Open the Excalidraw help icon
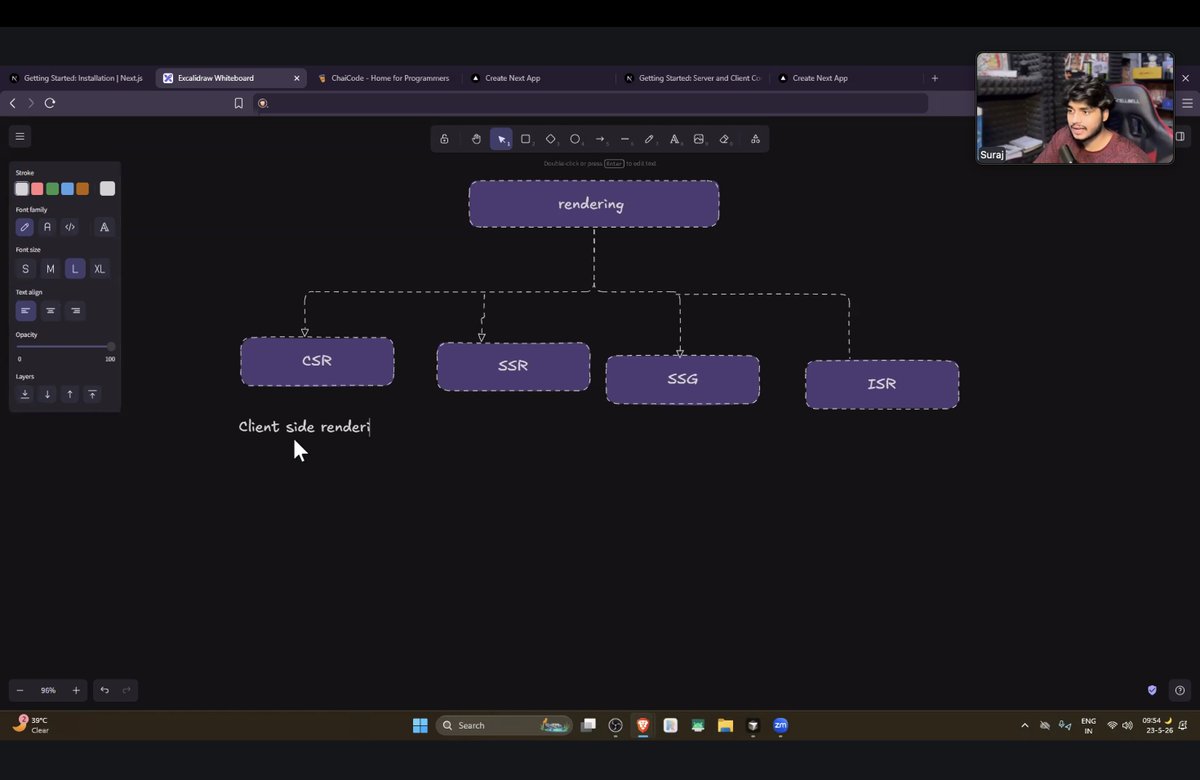 (x=1180, y=690)
